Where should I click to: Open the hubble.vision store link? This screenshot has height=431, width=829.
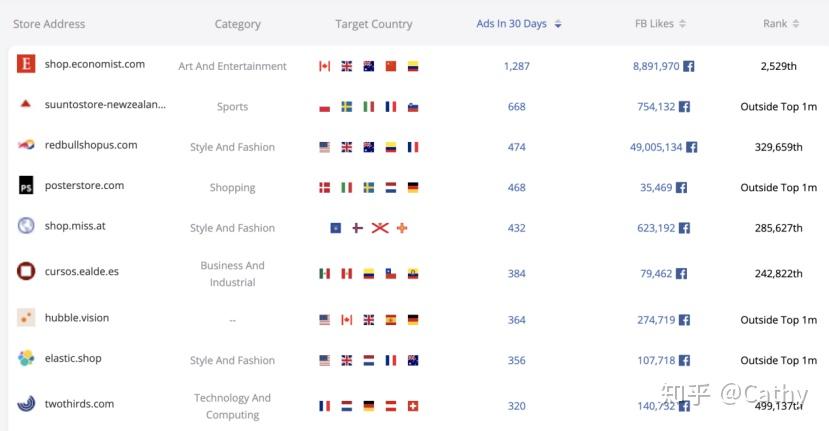(x=77, y=318)
